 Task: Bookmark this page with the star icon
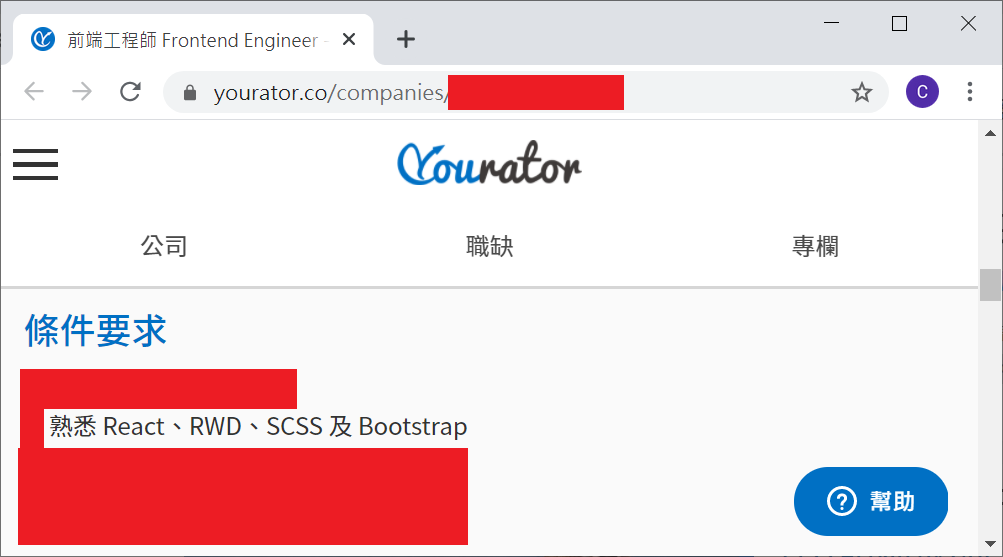click(862, 93)
